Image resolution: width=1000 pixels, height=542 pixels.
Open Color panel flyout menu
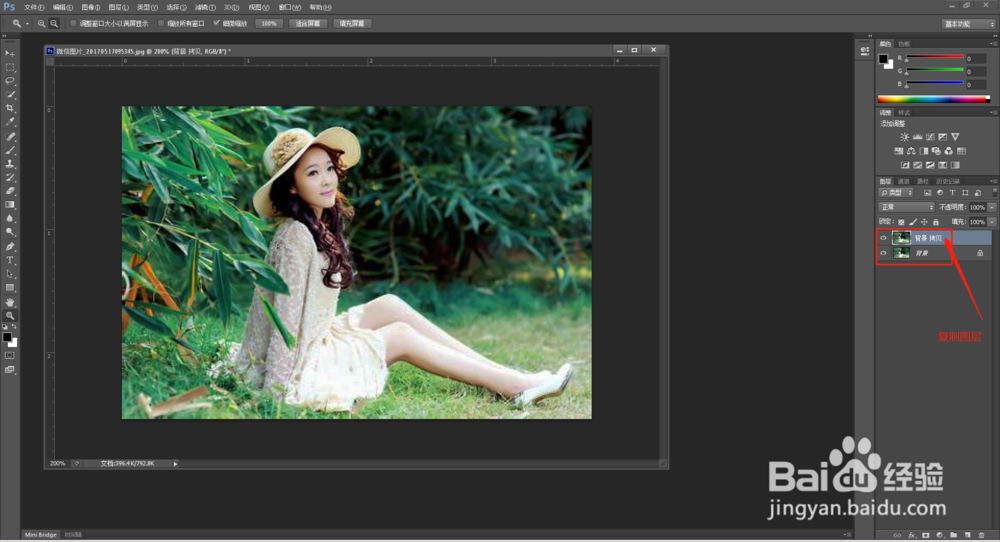click(x=993, y=44)
